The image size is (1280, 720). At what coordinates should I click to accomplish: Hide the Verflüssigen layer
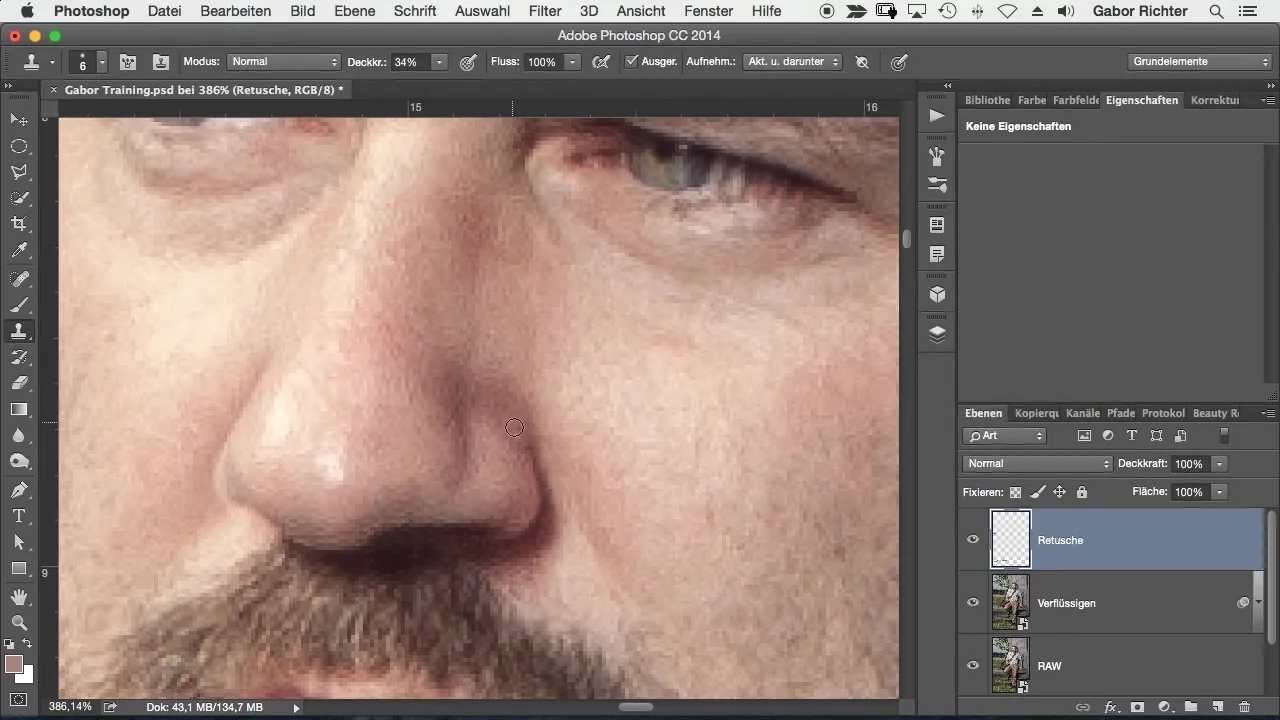973,603
